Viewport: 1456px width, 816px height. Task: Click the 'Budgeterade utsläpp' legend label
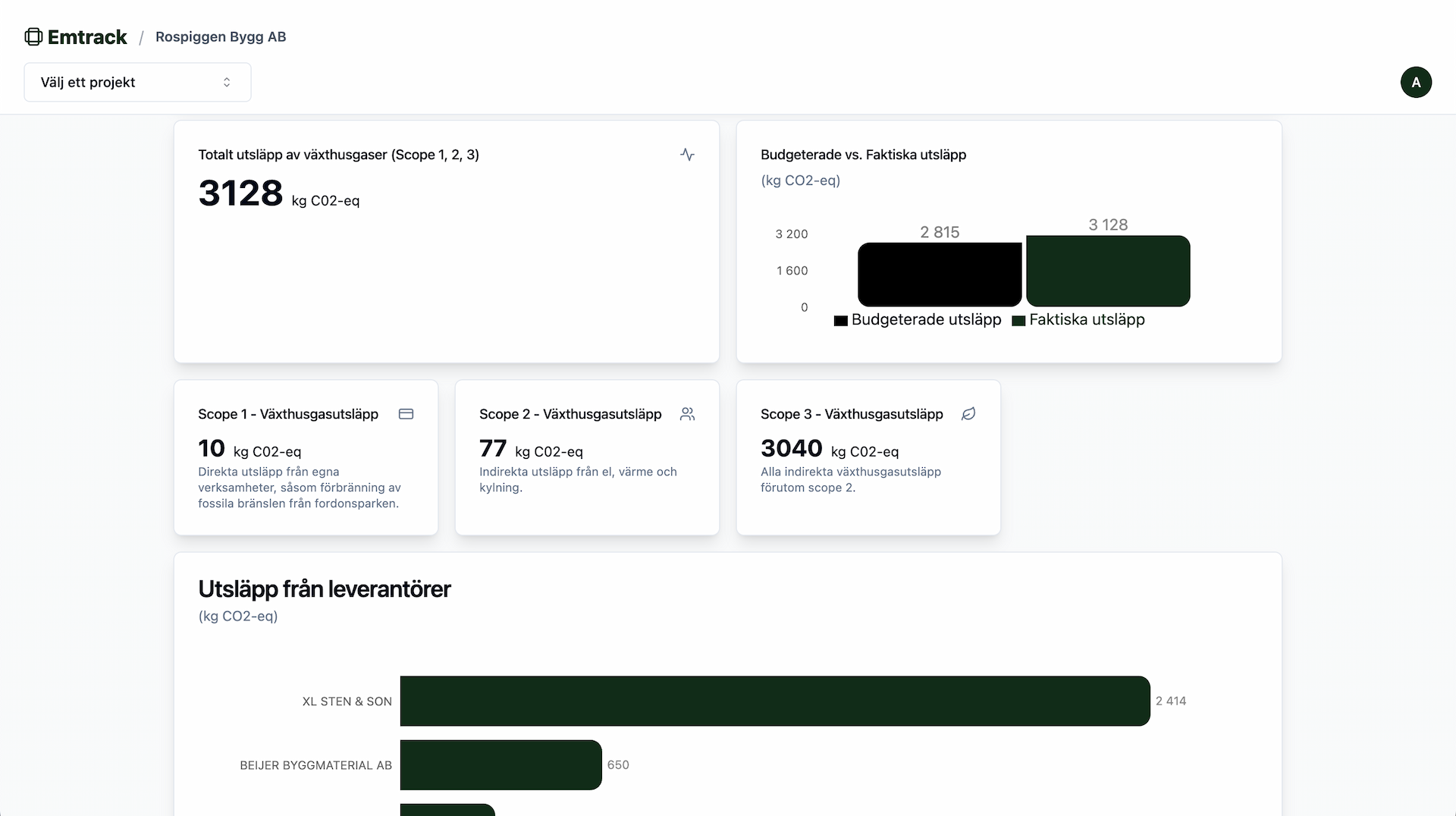926,319
